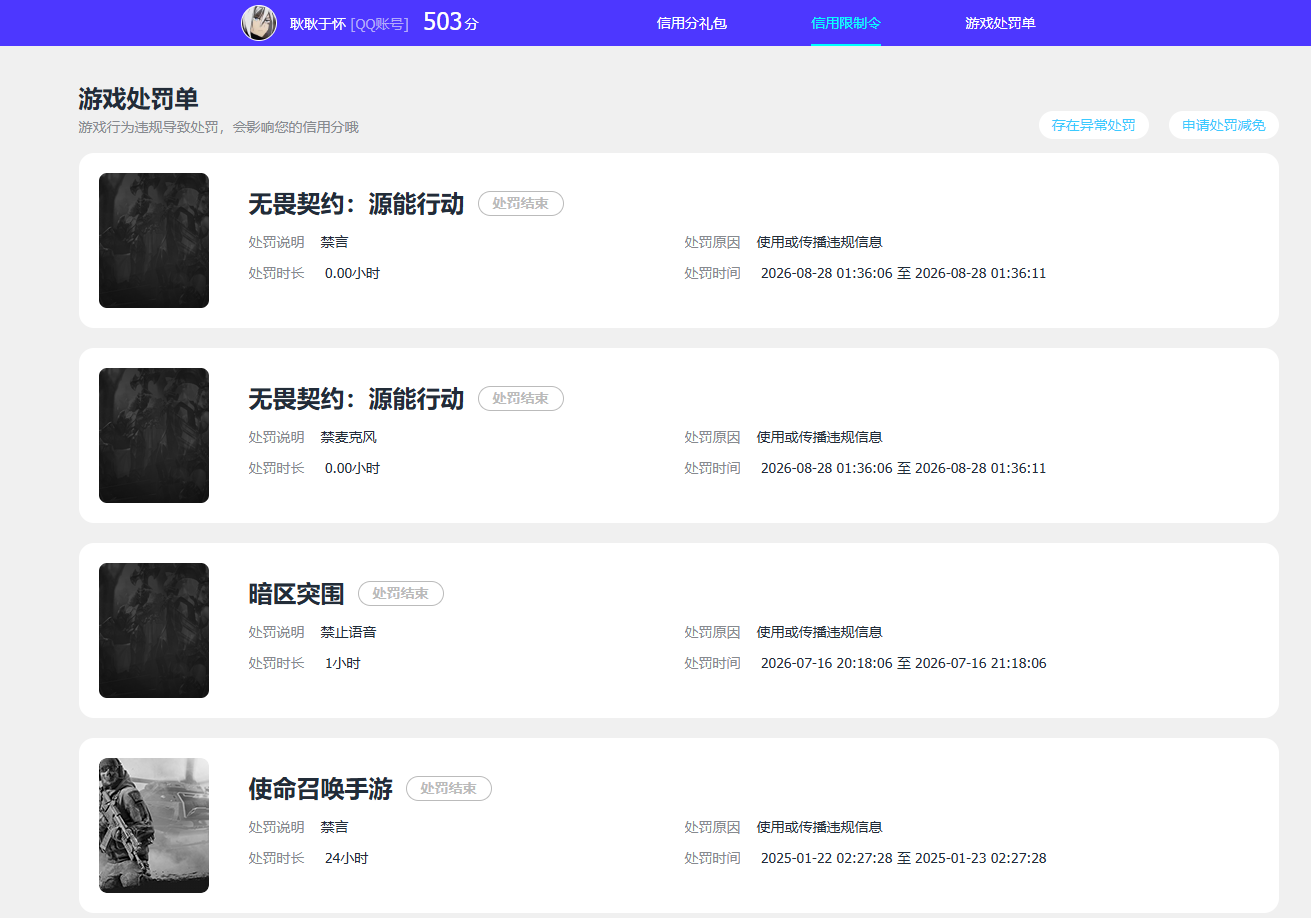
Task: Switch to the 信用限制令 tab
Action: (846, 23)
